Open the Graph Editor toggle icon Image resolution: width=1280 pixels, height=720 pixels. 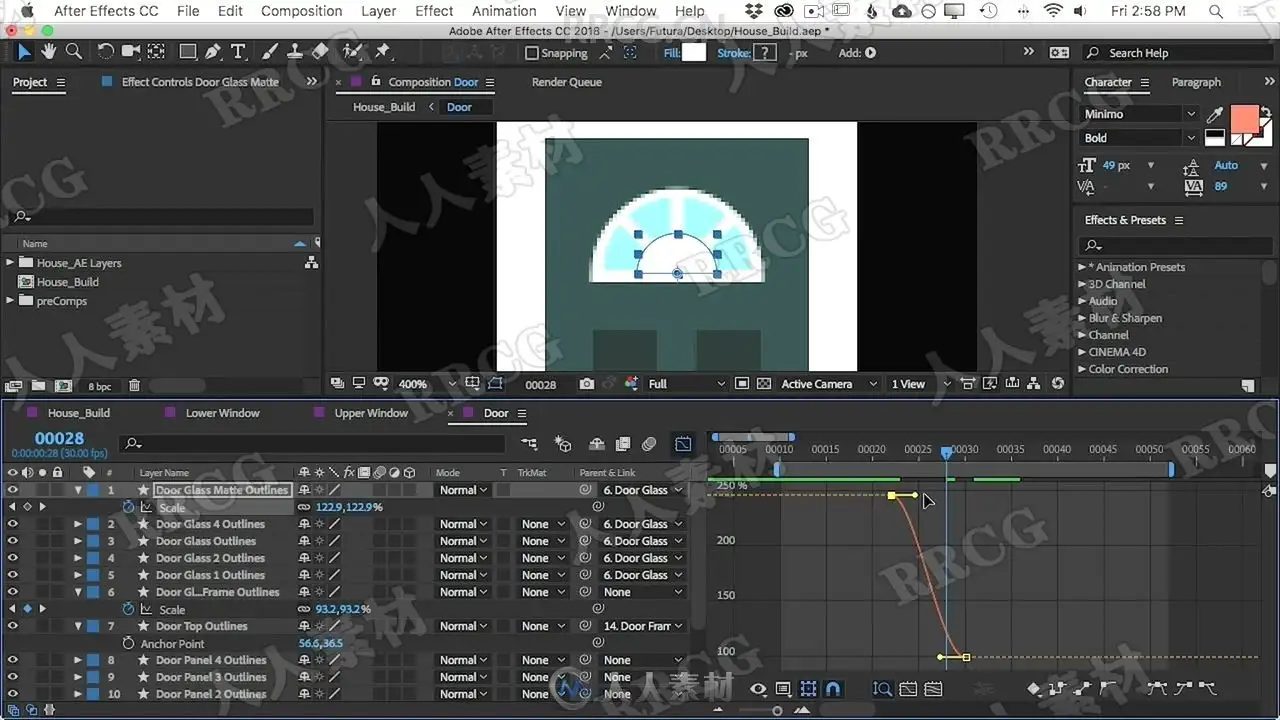683,444
